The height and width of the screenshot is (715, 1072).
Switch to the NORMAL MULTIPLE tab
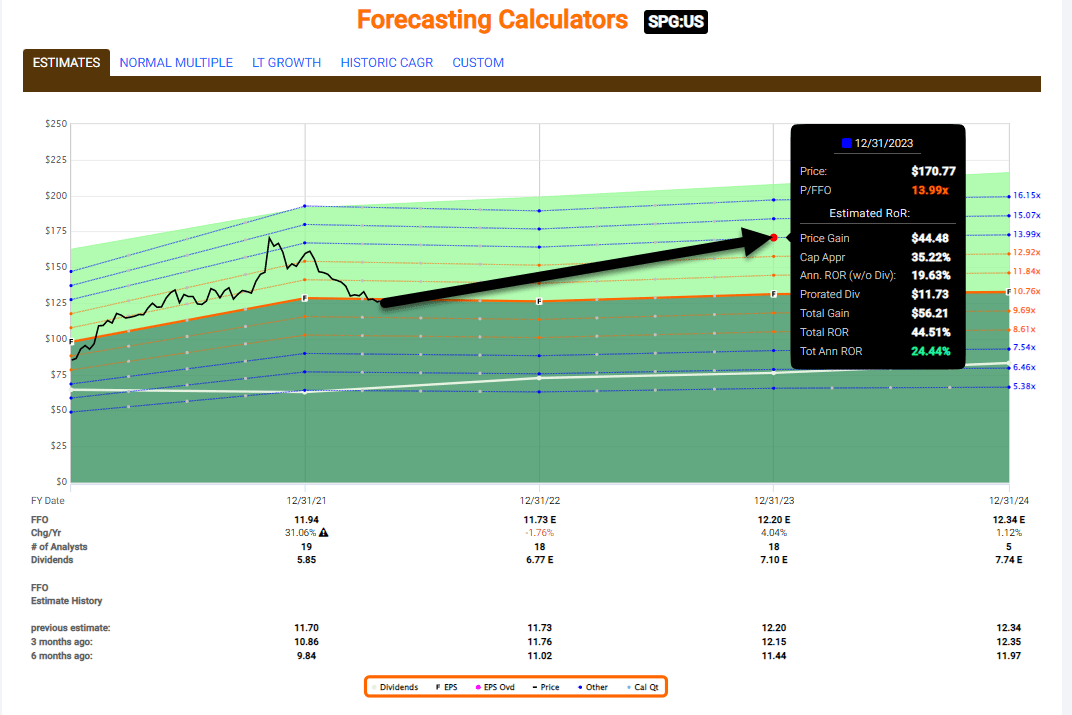point(176,62)
